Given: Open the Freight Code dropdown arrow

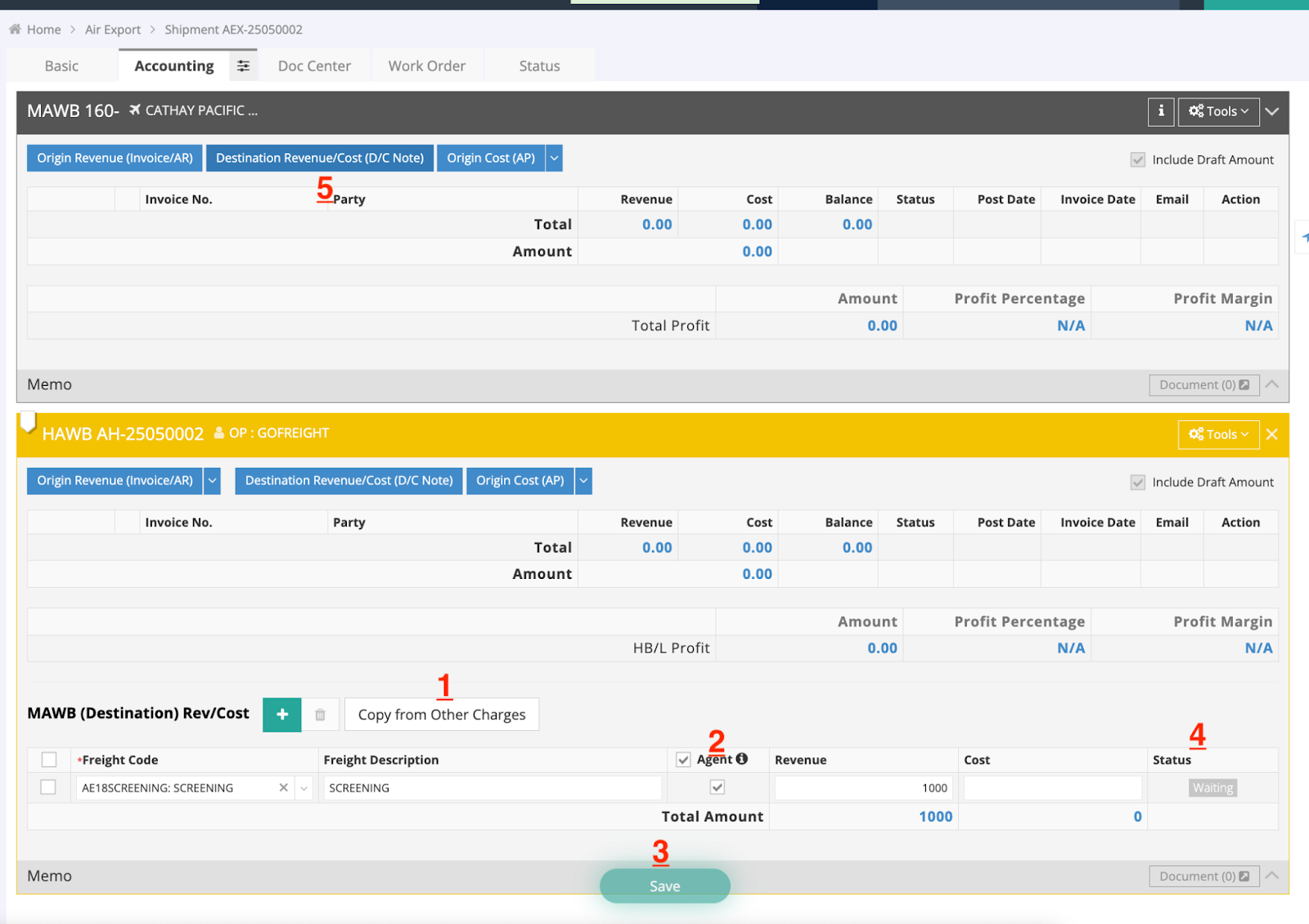Looking at the screenshot, I should [x=304, y=787].
